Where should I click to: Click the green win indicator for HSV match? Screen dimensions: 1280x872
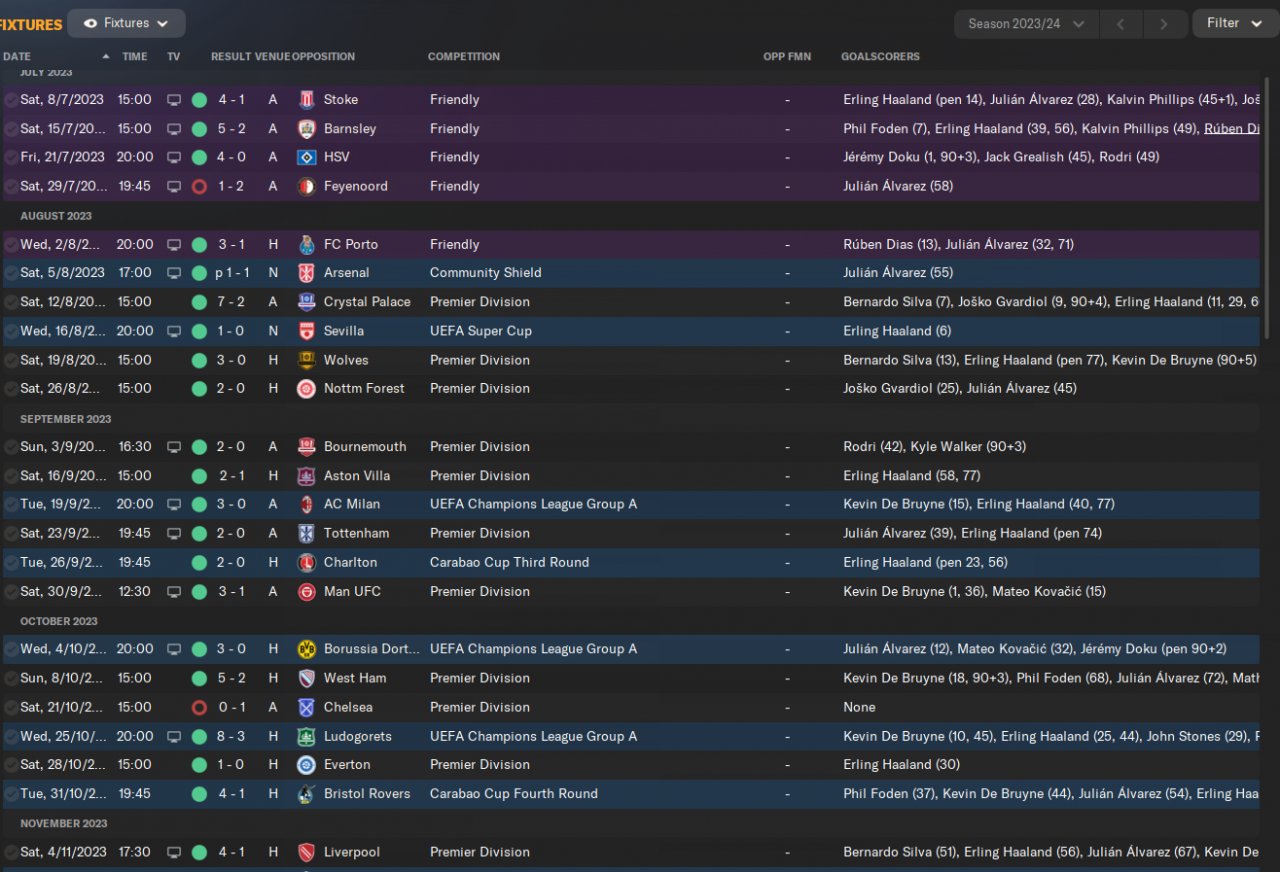[x=199, y=157]
